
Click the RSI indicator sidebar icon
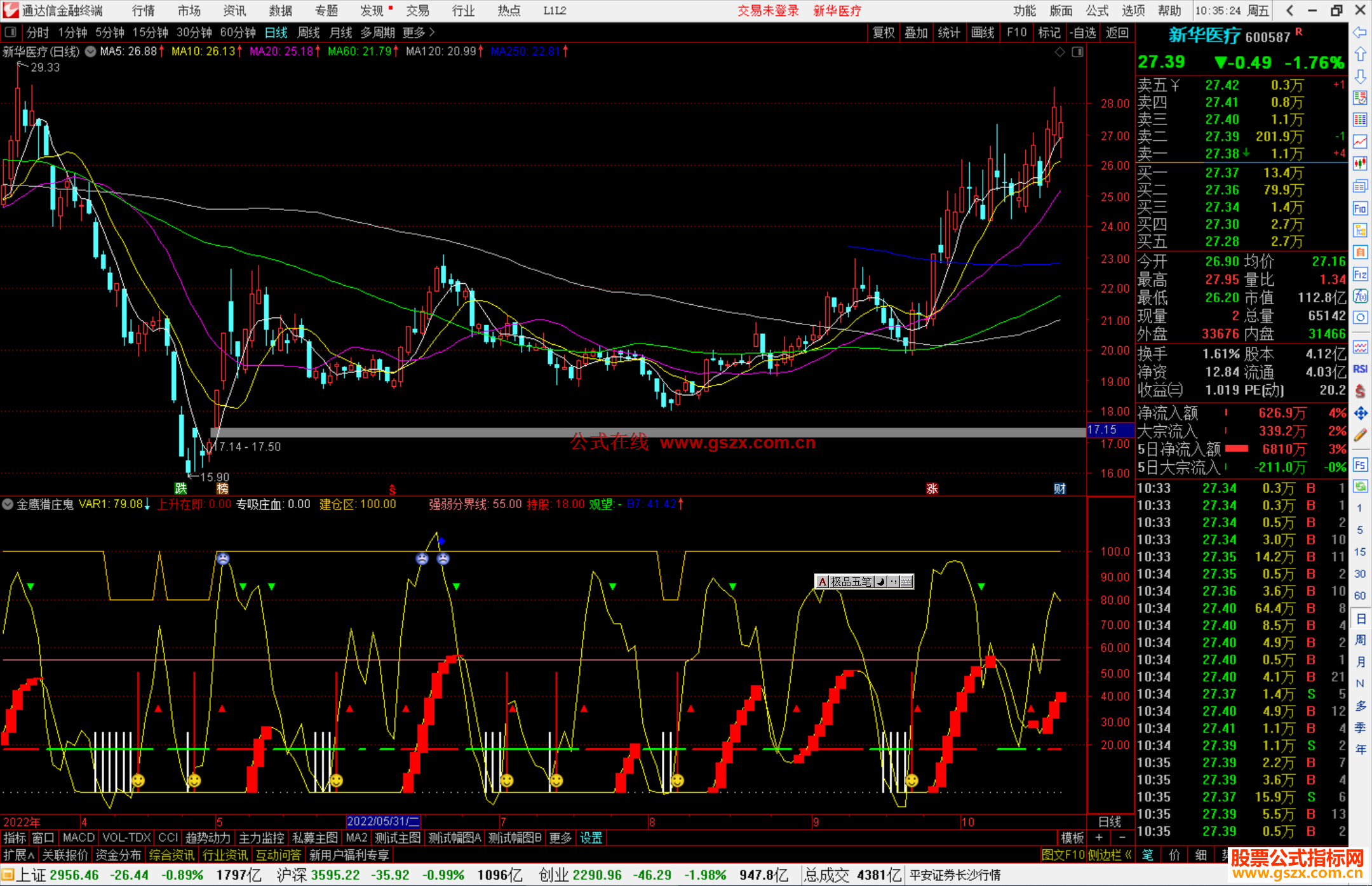point(1360,369)
